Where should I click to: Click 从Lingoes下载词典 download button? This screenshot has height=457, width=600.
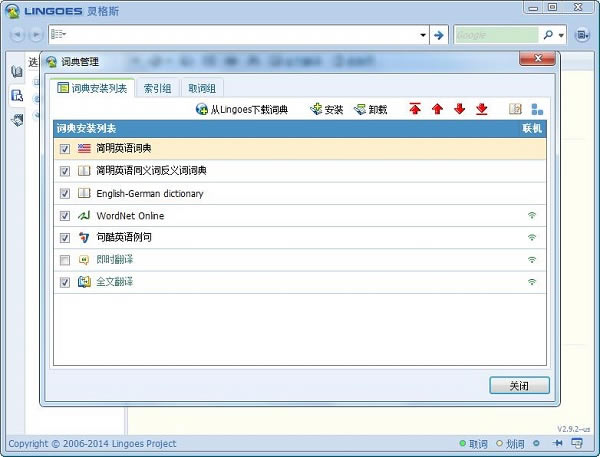[x=242, y=110]
